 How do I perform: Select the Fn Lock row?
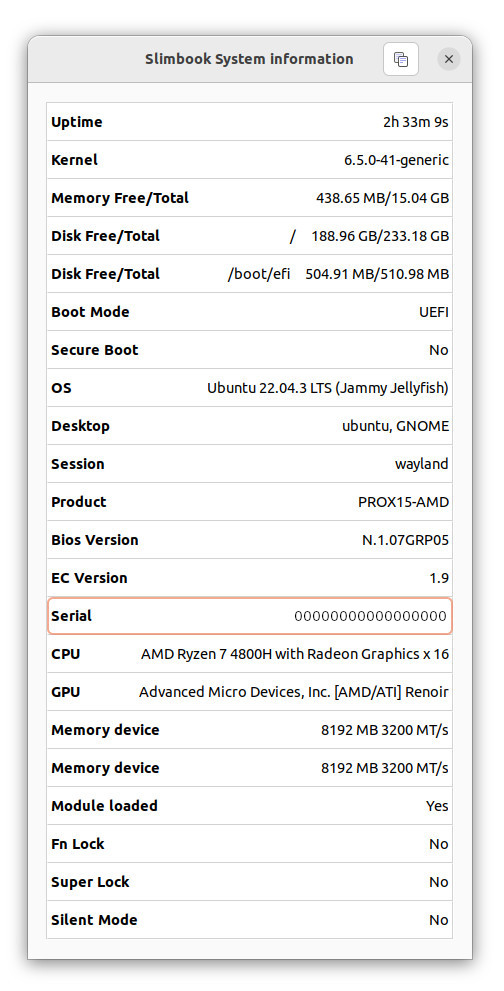click(x=250, y=844)
